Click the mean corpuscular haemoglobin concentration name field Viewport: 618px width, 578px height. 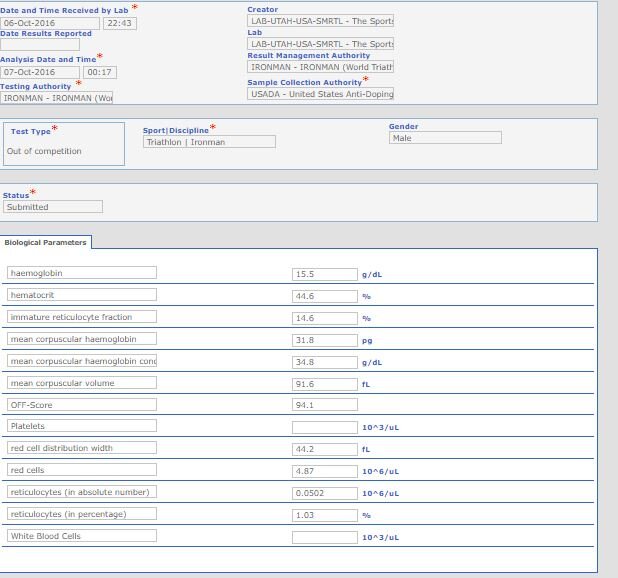click(82, 361)
